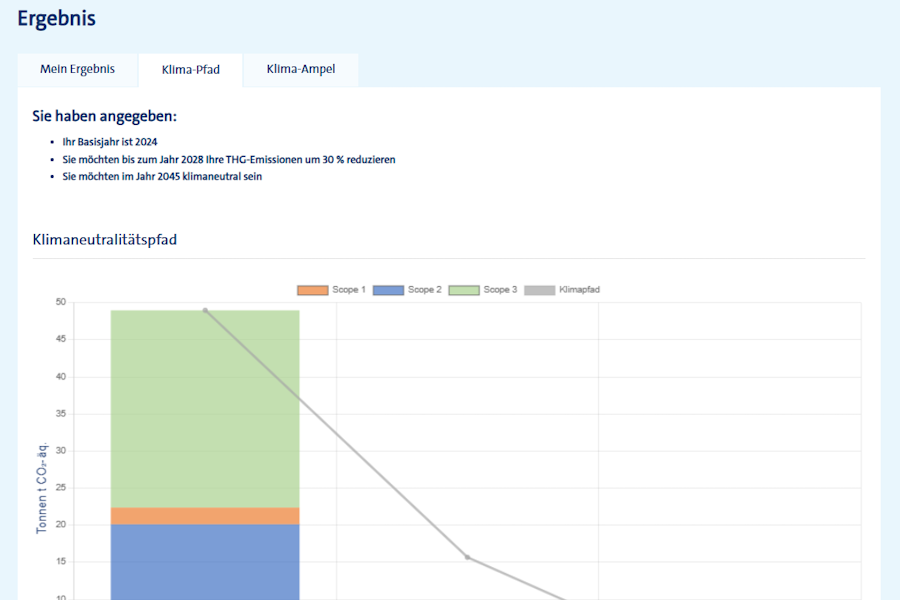900x600 pixels.
Task: Click the Scope 3 legend label
Action: point(500,289)
